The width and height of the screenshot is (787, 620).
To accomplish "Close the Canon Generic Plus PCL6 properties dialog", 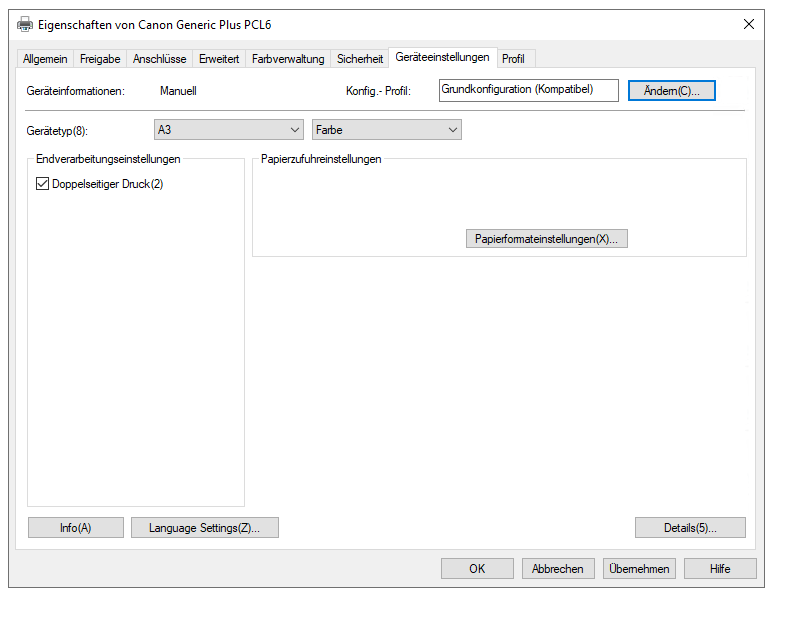I will (x=748, y=24).
